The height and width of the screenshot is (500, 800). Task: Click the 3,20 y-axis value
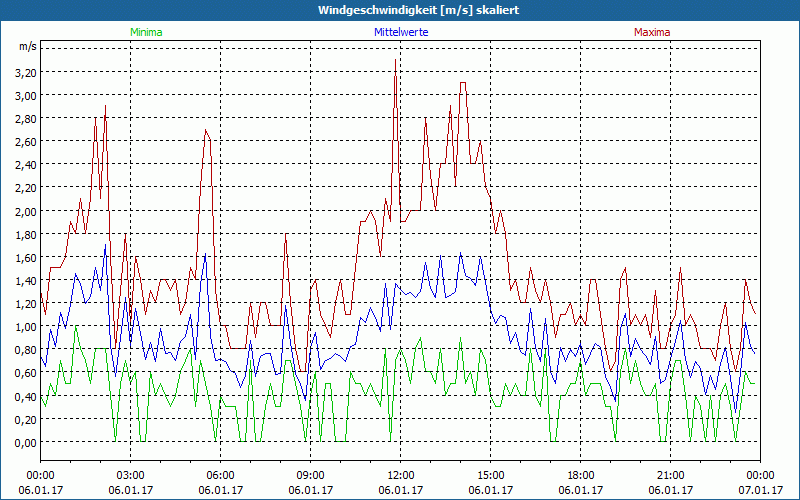click(x=26, y=72)
